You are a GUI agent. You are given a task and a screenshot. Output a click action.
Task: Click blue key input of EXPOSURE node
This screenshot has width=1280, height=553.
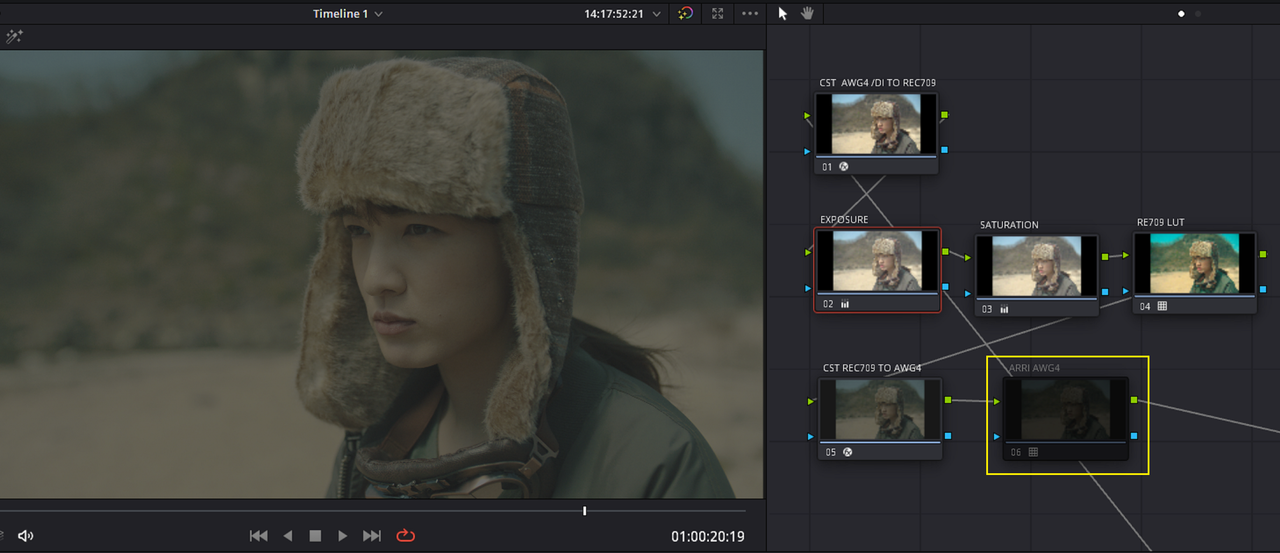point(809,288)
